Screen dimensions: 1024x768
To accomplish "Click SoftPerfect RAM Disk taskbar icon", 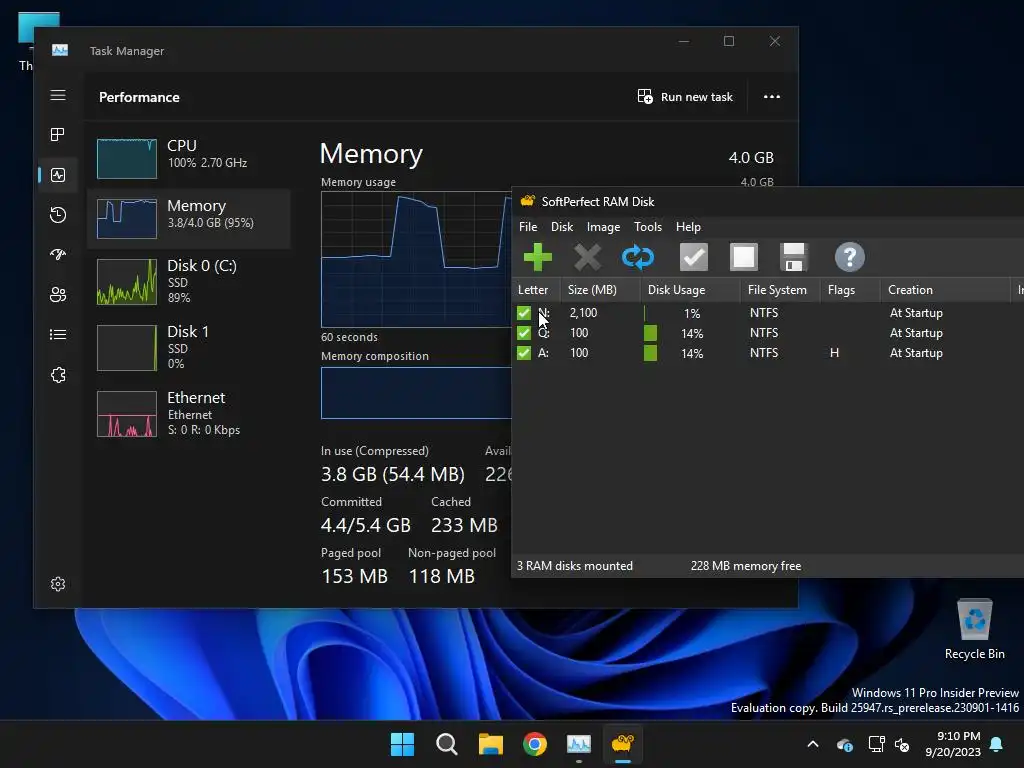I will 623,744.
